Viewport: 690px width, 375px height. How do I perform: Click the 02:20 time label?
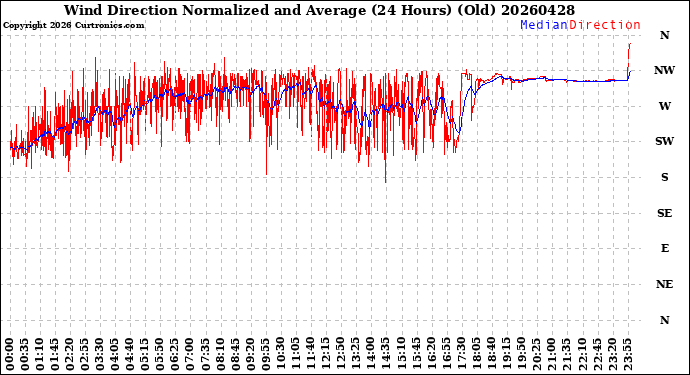(70, 354)
